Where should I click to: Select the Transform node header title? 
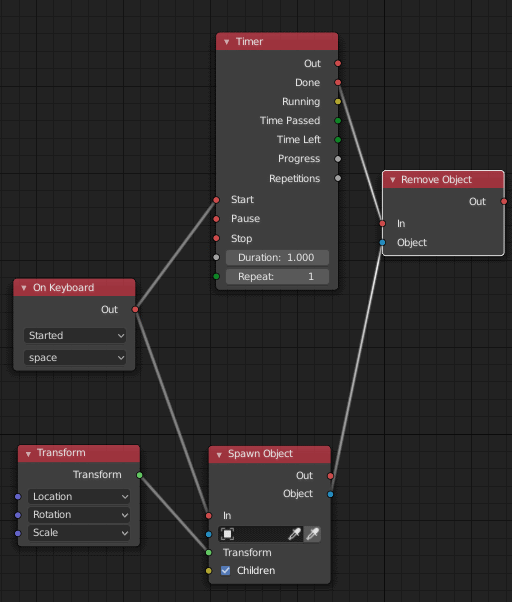pos(61,453)
